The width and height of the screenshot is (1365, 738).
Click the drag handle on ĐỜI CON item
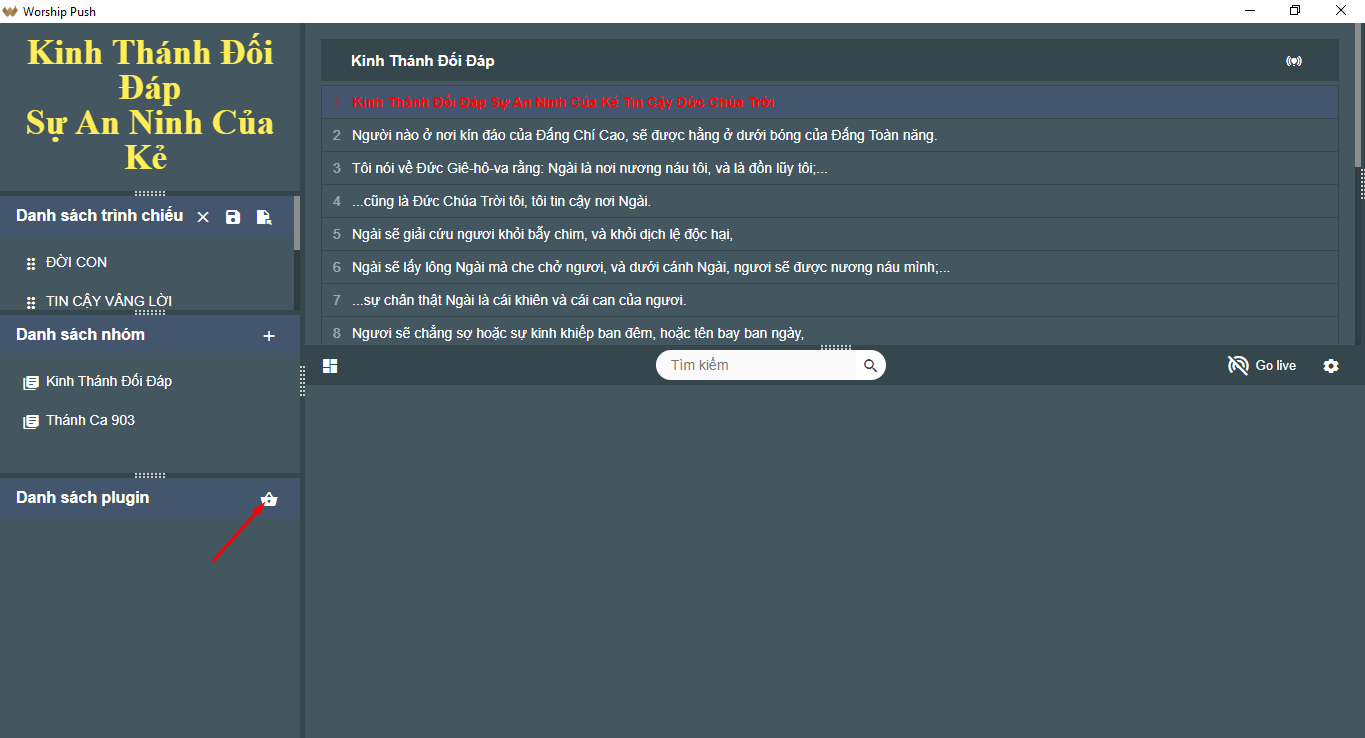click(31, 263)
